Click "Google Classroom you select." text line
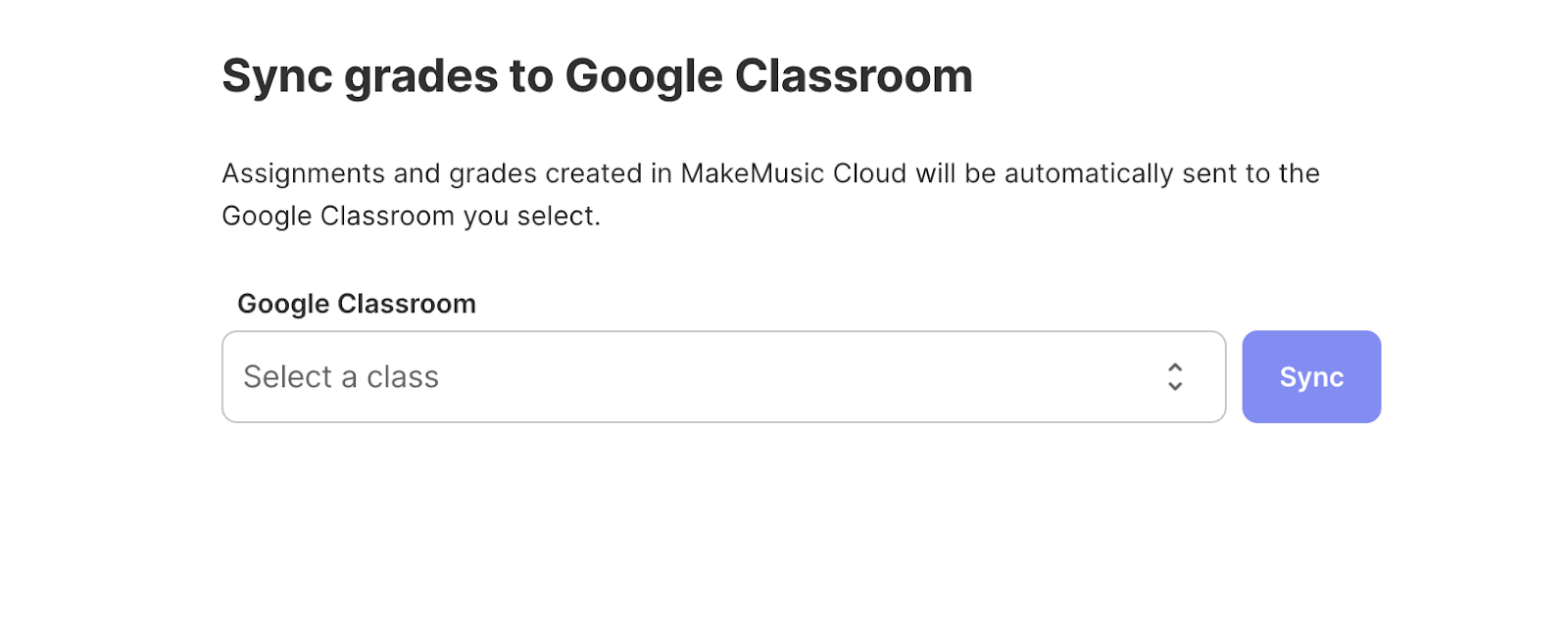Screen dimensions: 1568x626 pos(411,216)
